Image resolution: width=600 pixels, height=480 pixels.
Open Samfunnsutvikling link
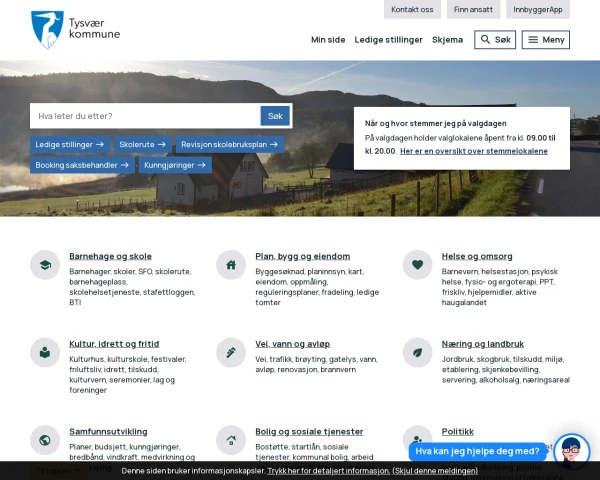(108, 432)
